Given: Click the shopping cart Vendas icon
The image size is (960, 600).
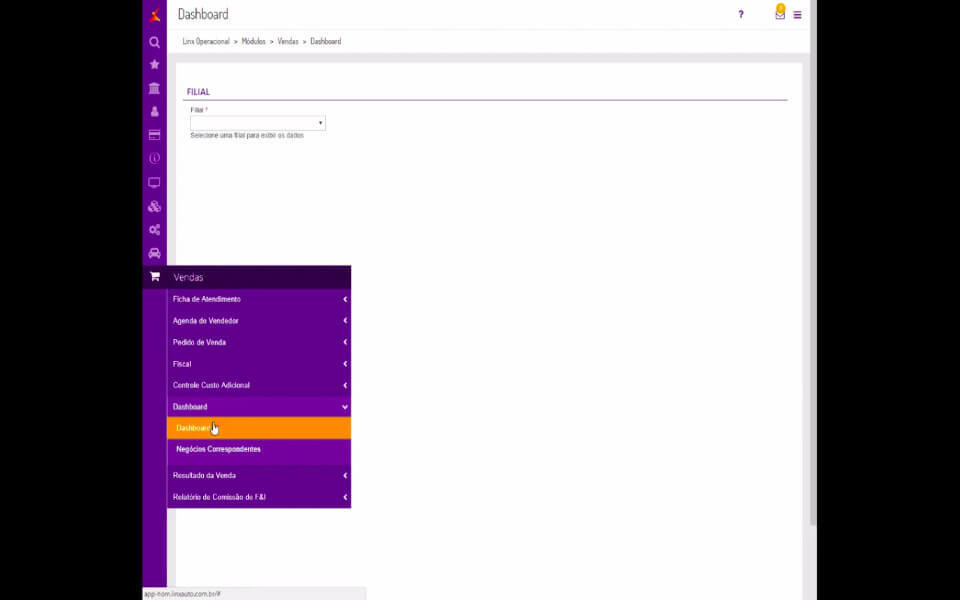Looking at the screenshot, I should pyautogui.click(x=155, y=277).
